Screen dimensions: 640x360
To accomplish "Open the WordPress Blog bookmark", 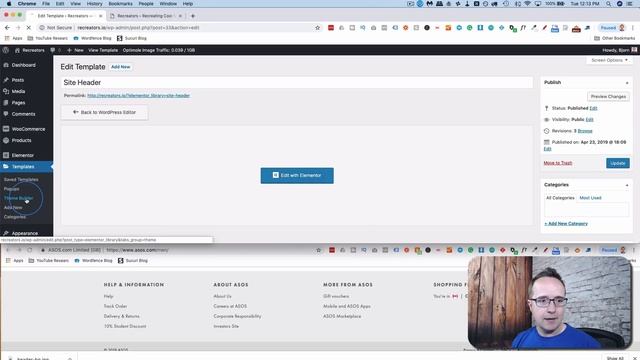I will (92, 38).
